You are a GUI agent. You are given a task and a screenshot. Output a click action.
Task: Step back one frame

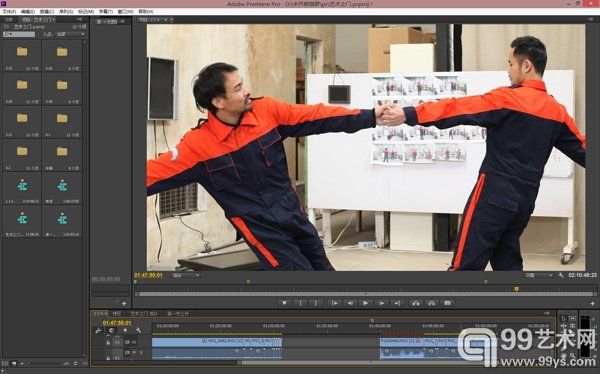tap(350, 303)
